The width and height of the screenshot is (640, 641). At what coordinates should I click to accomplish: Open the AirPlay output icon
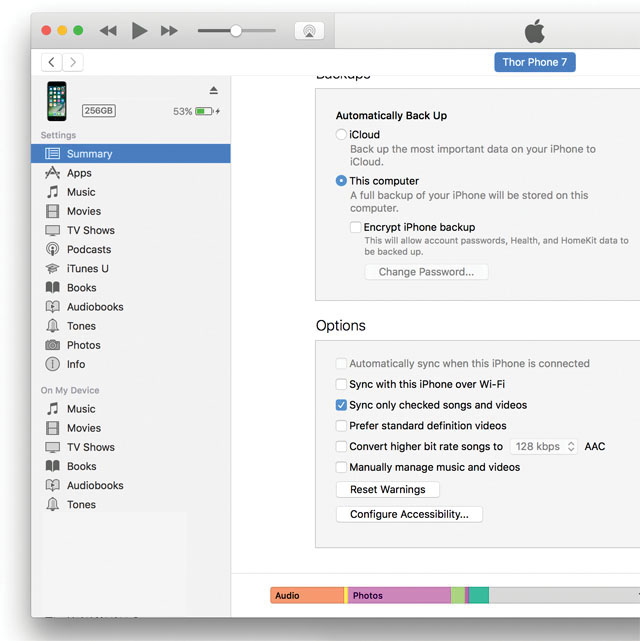click(309, 31)
